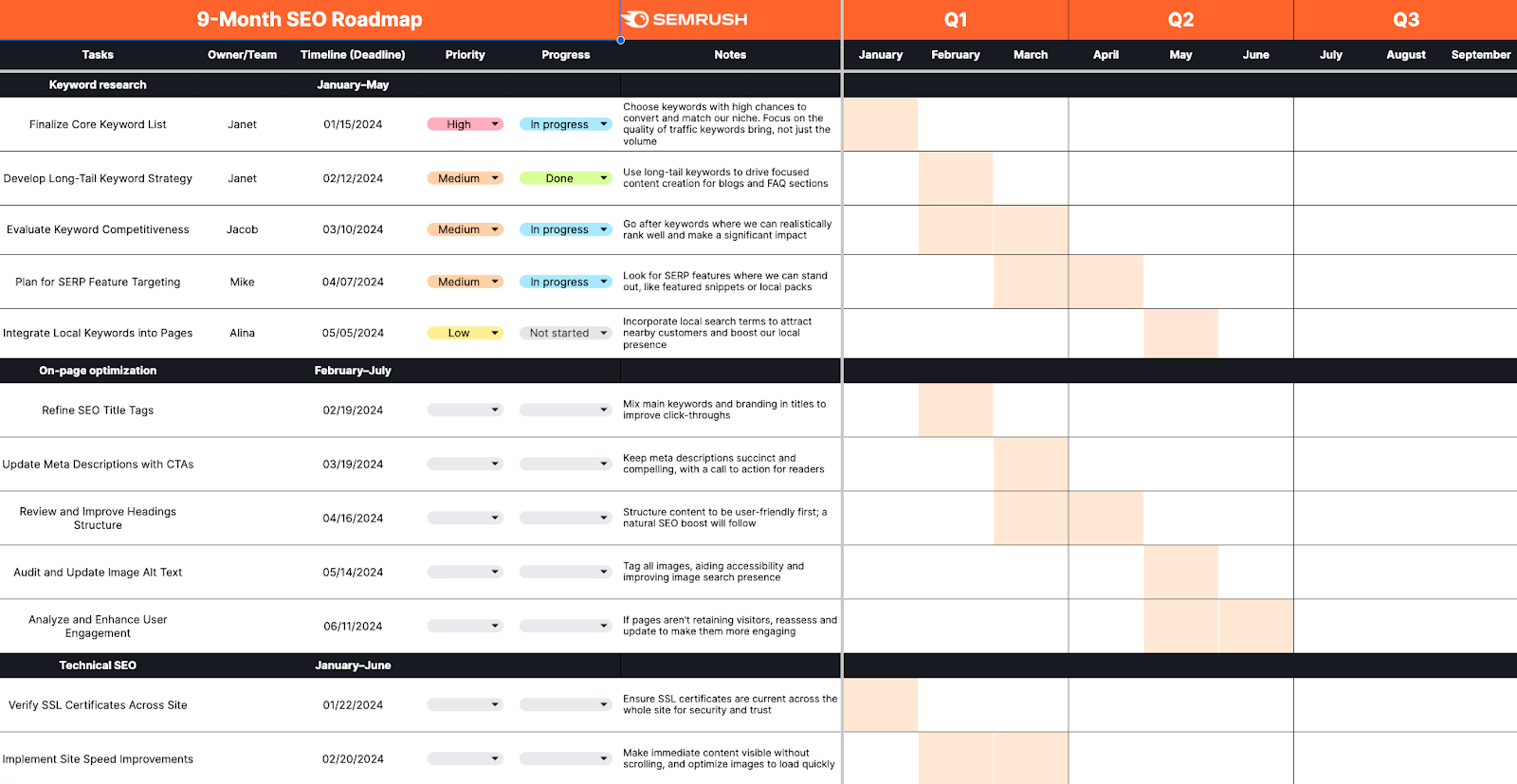Click the 01/15/2024 deadline cell
This screenshot has height=784, width=1517.
(x=353, y=124)
